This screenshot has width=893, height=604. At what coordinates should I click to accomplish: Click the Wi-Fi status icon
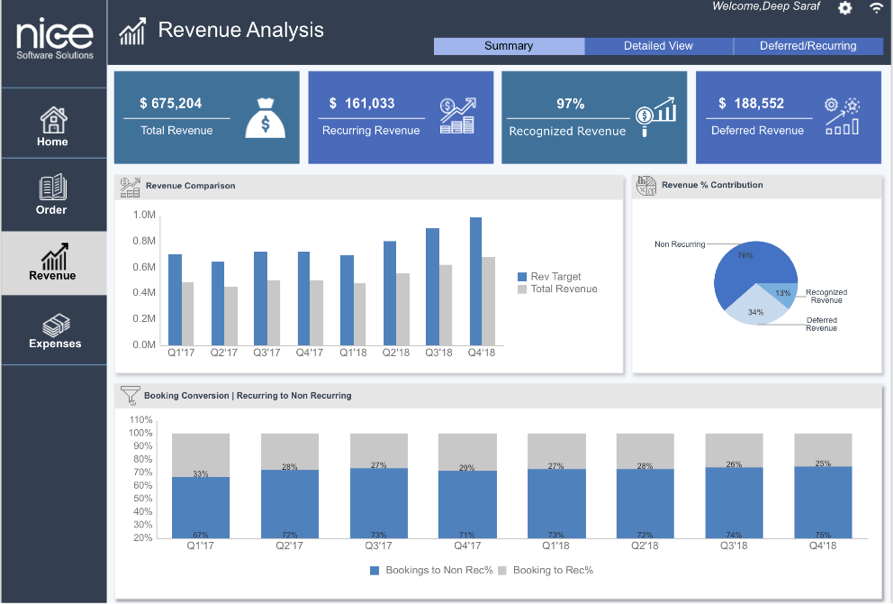[x=877, y=8]
